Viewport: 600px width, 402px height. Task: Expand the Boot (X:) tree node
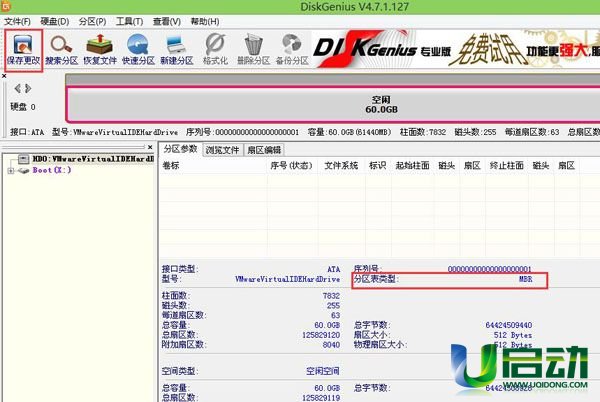10,171
